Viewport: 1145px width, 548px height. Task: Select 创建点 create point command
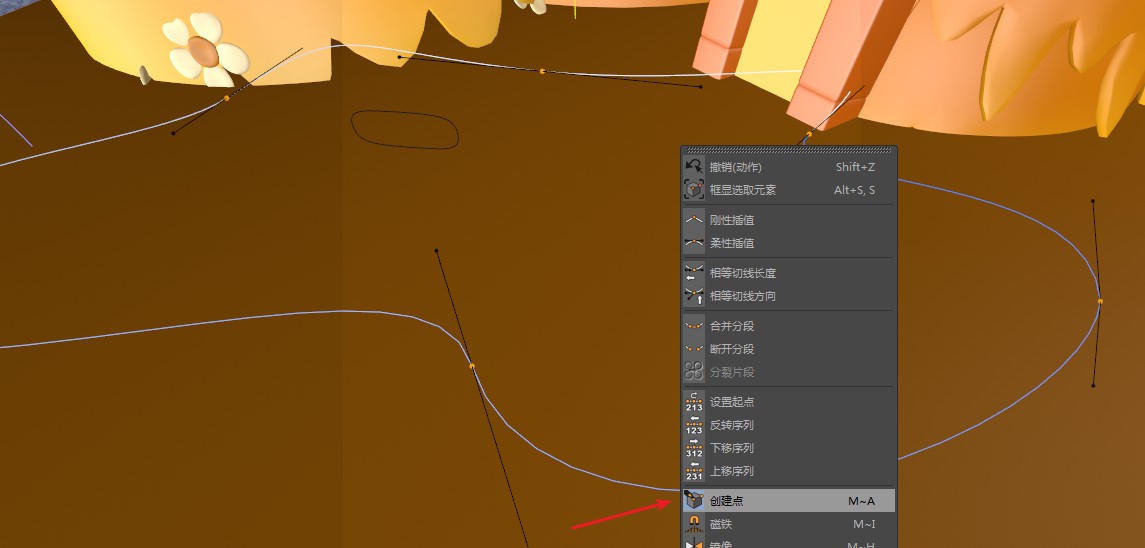coord(788,501)
